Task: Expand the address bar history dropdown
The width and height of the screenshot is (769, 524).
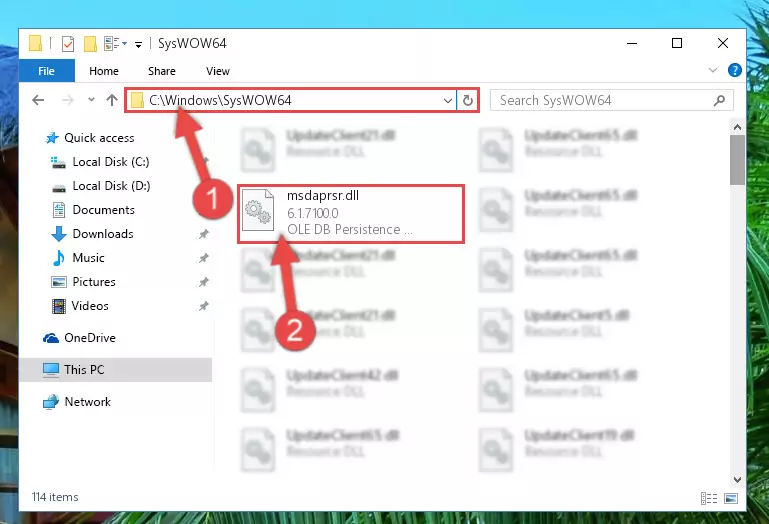Action: pos(447,101)
